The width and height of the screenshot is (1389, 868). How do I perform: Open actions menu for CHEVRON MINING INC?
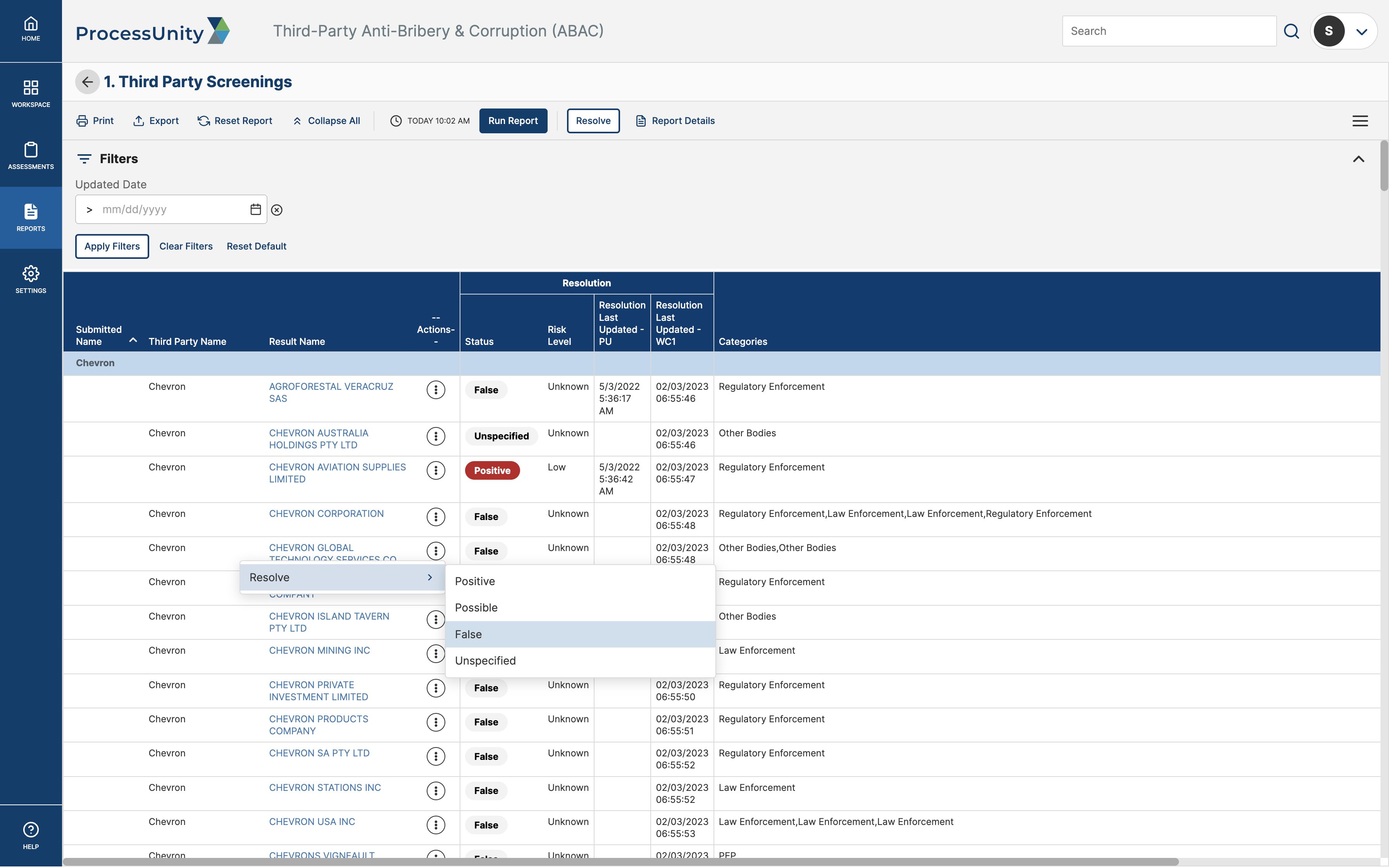click(x=436, y=653)
